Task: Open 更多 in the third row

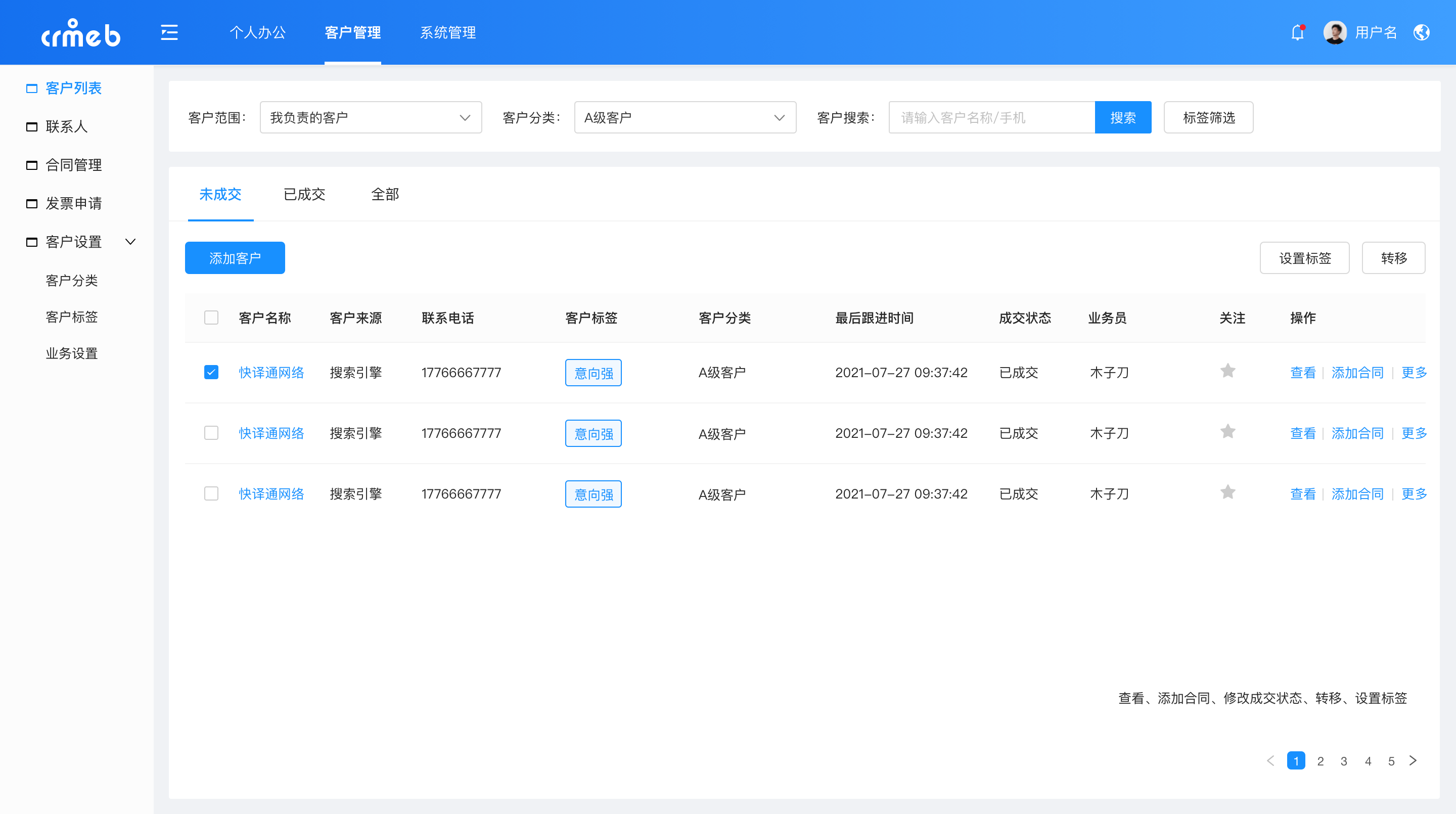Action: (1414, 493)
